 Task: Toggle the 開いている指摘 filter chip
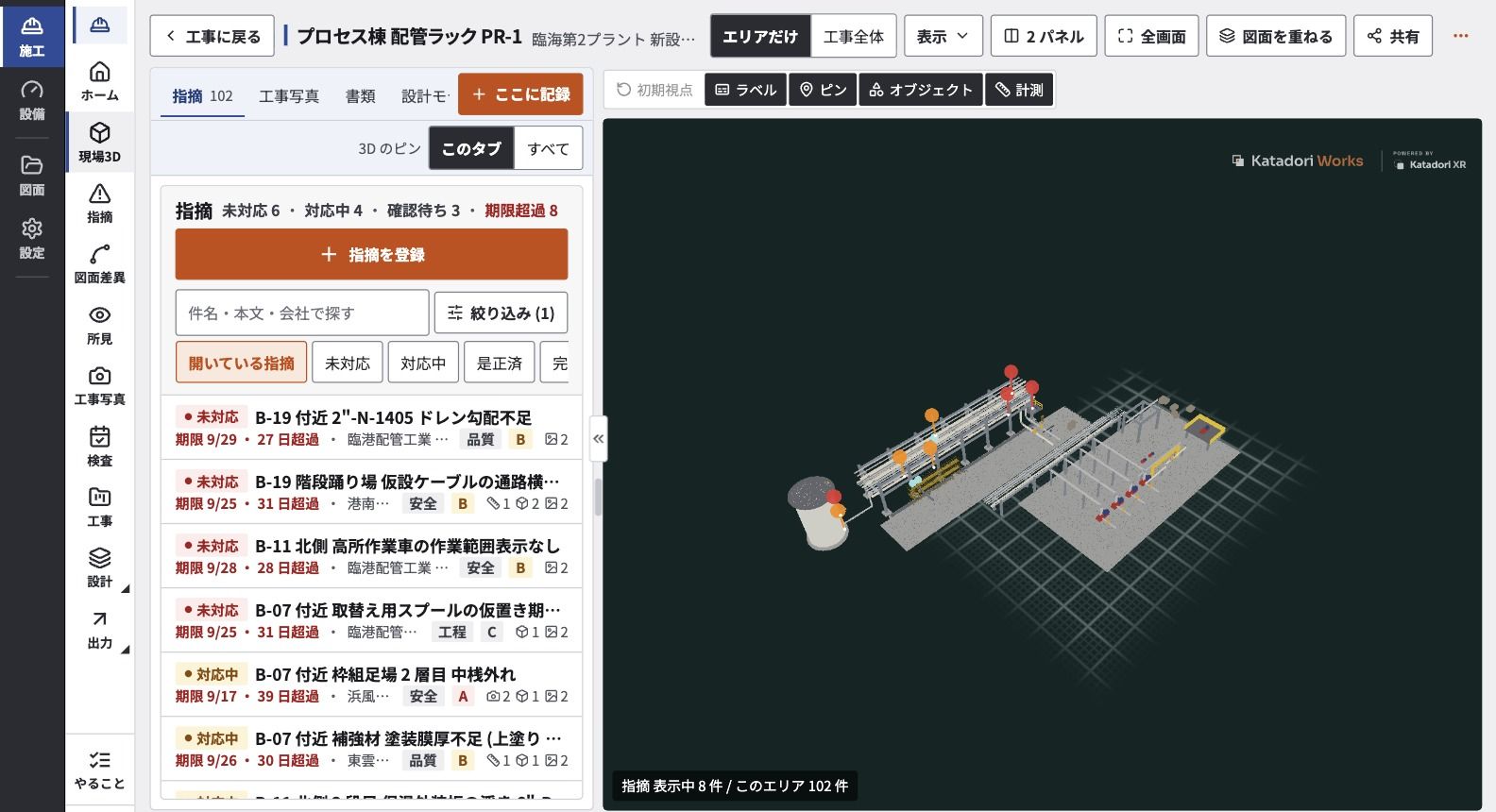[241, 363]
